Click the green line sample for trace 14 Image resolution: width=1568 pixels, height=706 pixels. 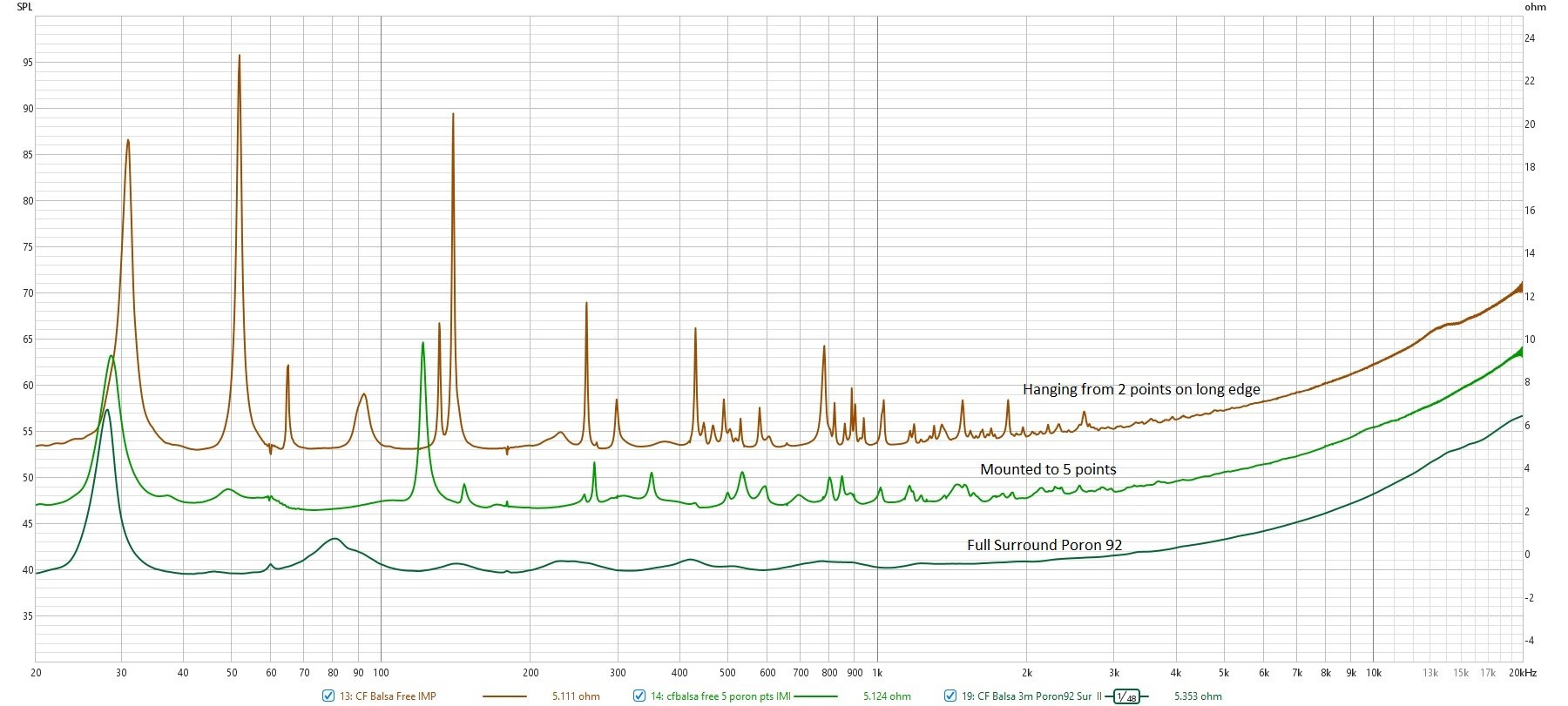(815, 696)
